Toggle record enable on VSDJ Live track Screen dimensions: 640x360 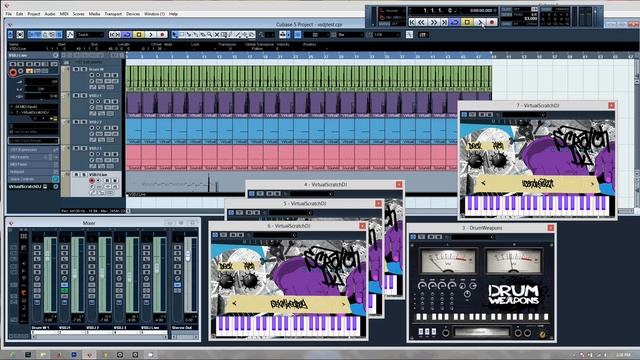(92, 180)
